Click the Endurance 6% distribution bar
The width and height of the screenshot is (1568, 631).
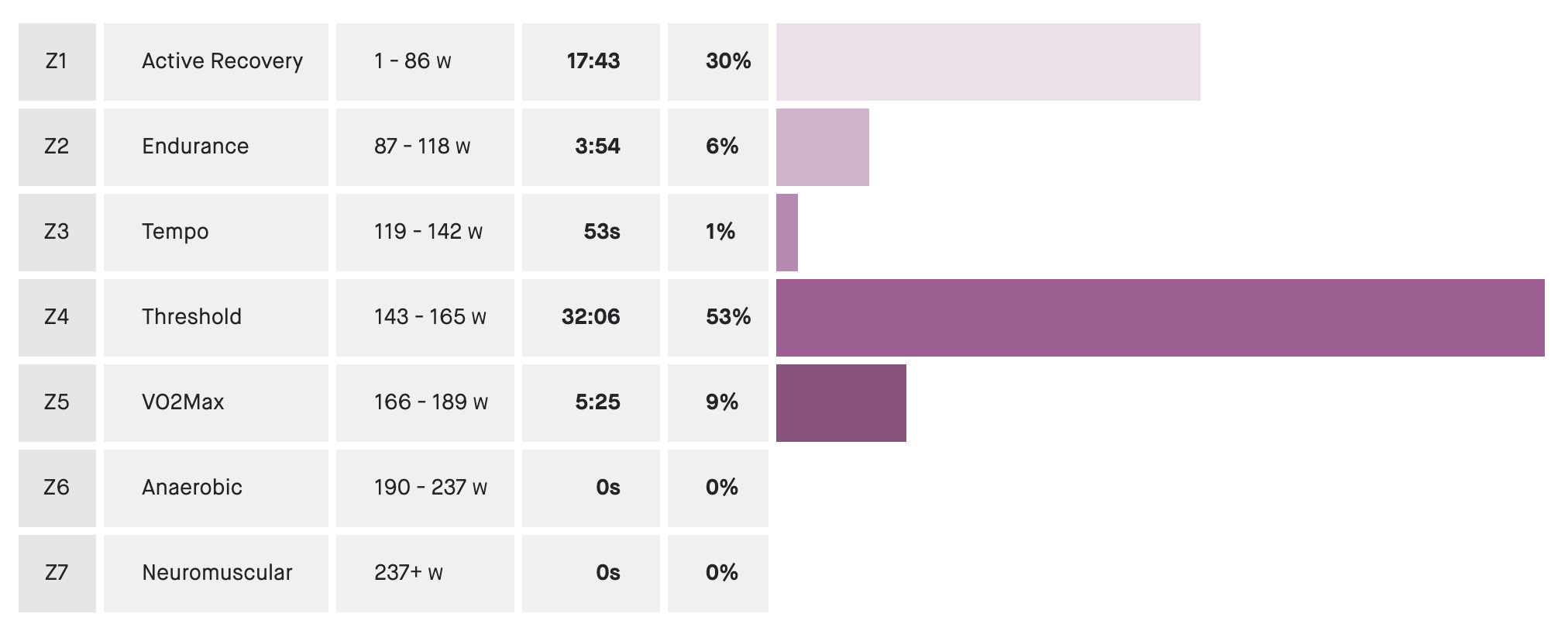click(822, 147)
